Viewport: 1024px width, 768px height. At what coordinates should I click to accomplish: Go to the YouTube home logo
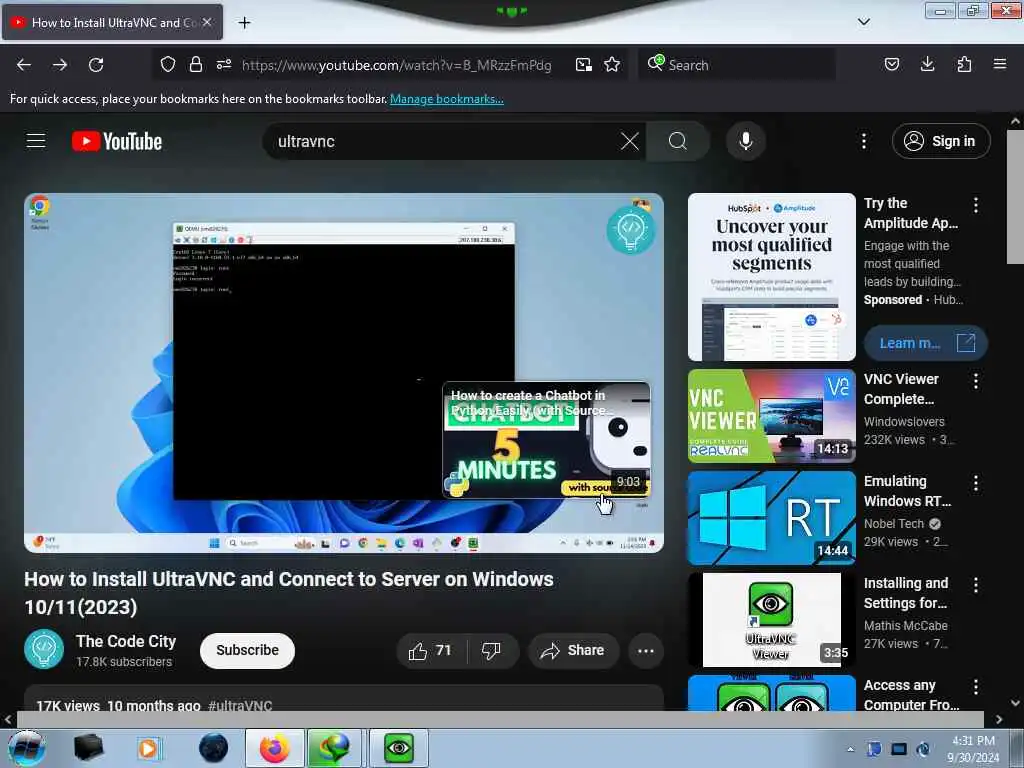(117, 141)
